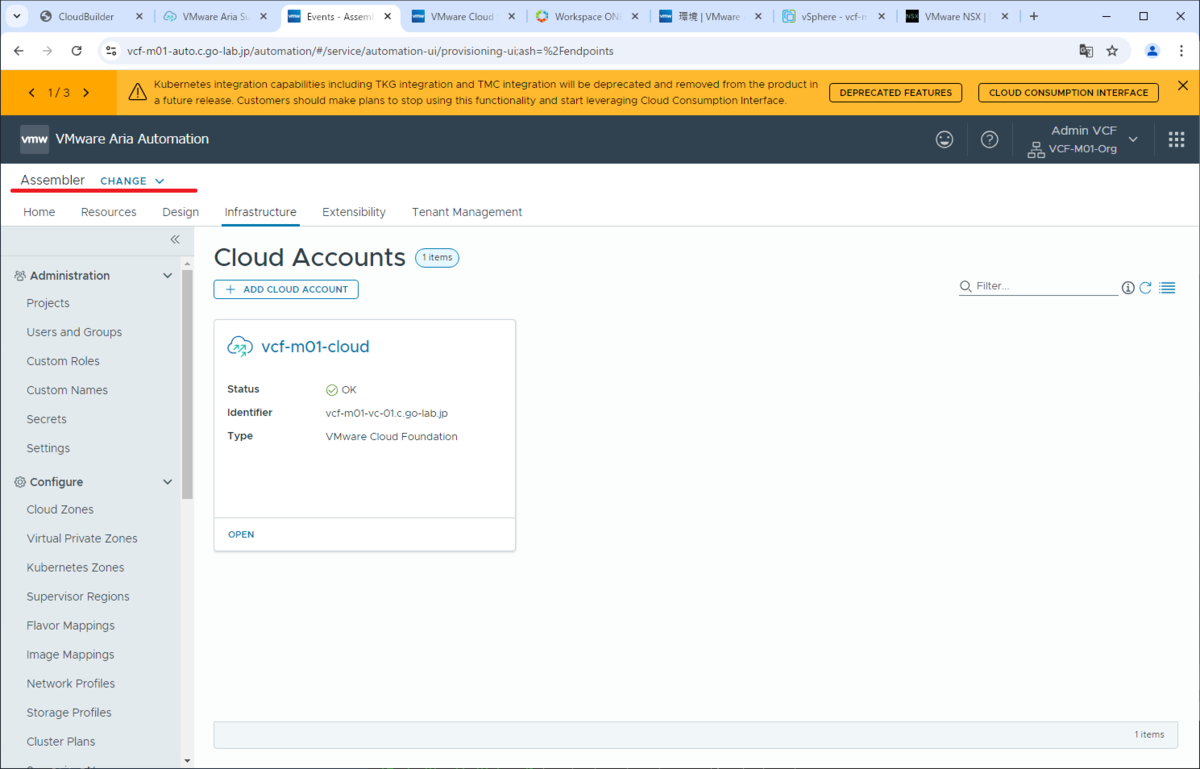This screenshot has width=1200, height=769.
Task: Click the browser reload button
Action: tap(76, 51)
